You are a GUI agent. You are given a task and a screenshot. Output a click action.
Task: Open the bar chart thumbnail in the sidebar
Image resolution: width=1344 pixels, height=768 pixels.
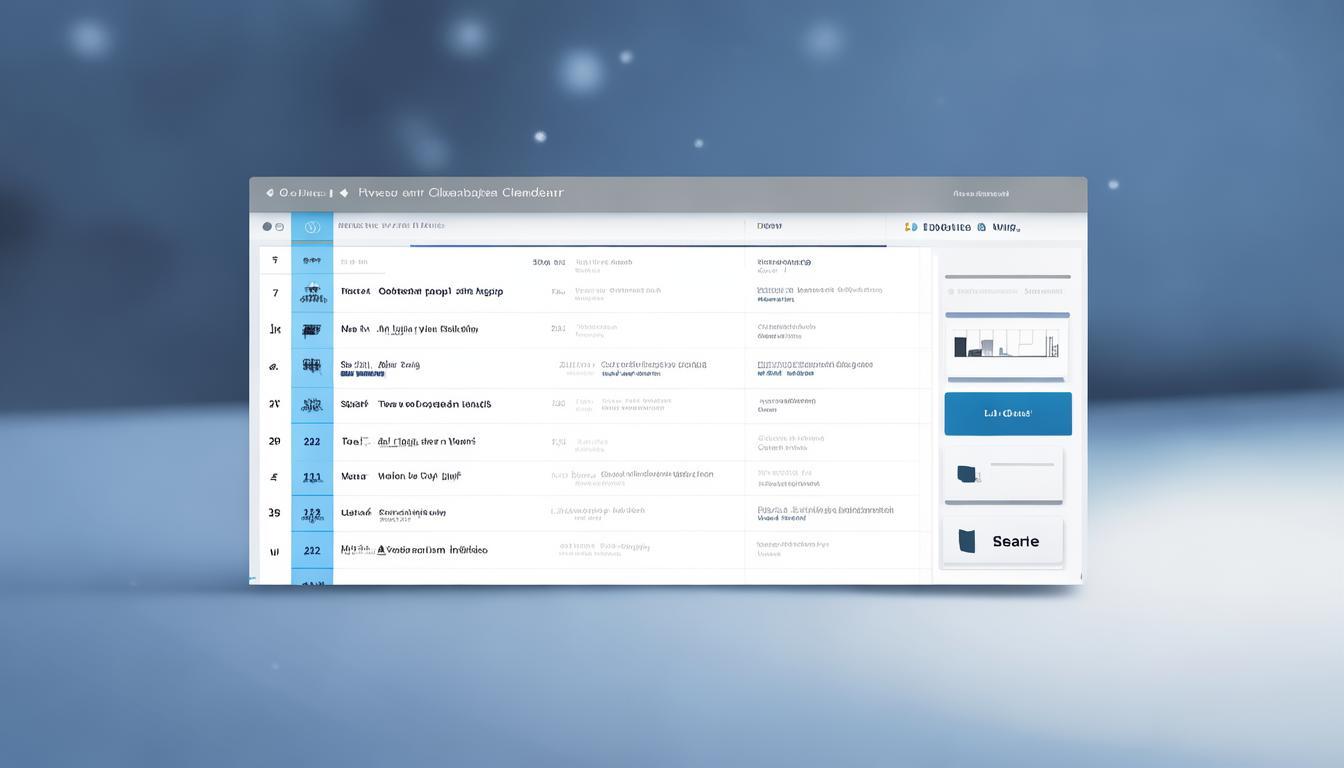click(x=1006, y=344)
